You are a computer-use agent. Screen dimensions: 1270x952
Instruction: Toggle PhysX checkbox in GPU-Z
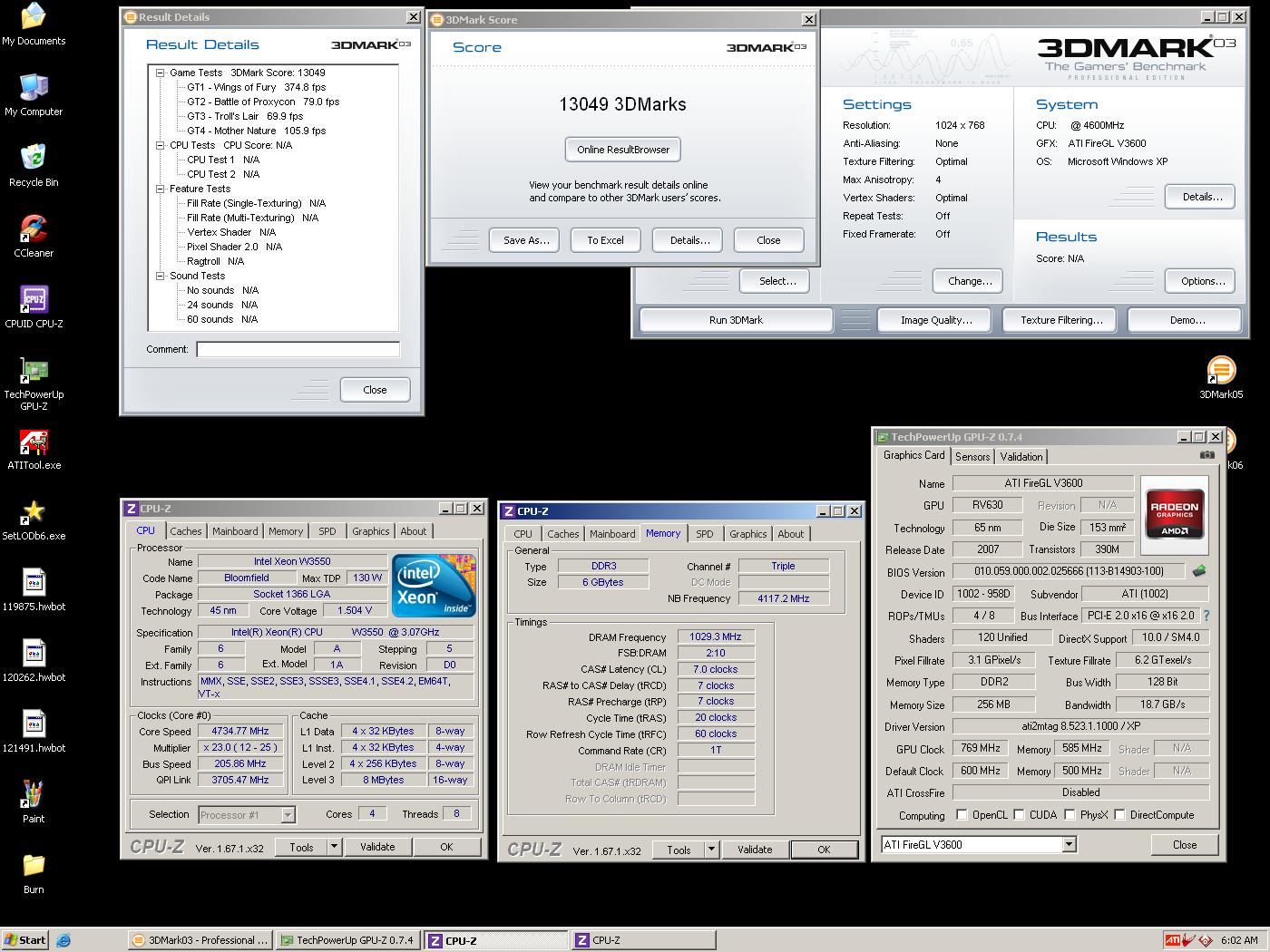[1070, 814]
